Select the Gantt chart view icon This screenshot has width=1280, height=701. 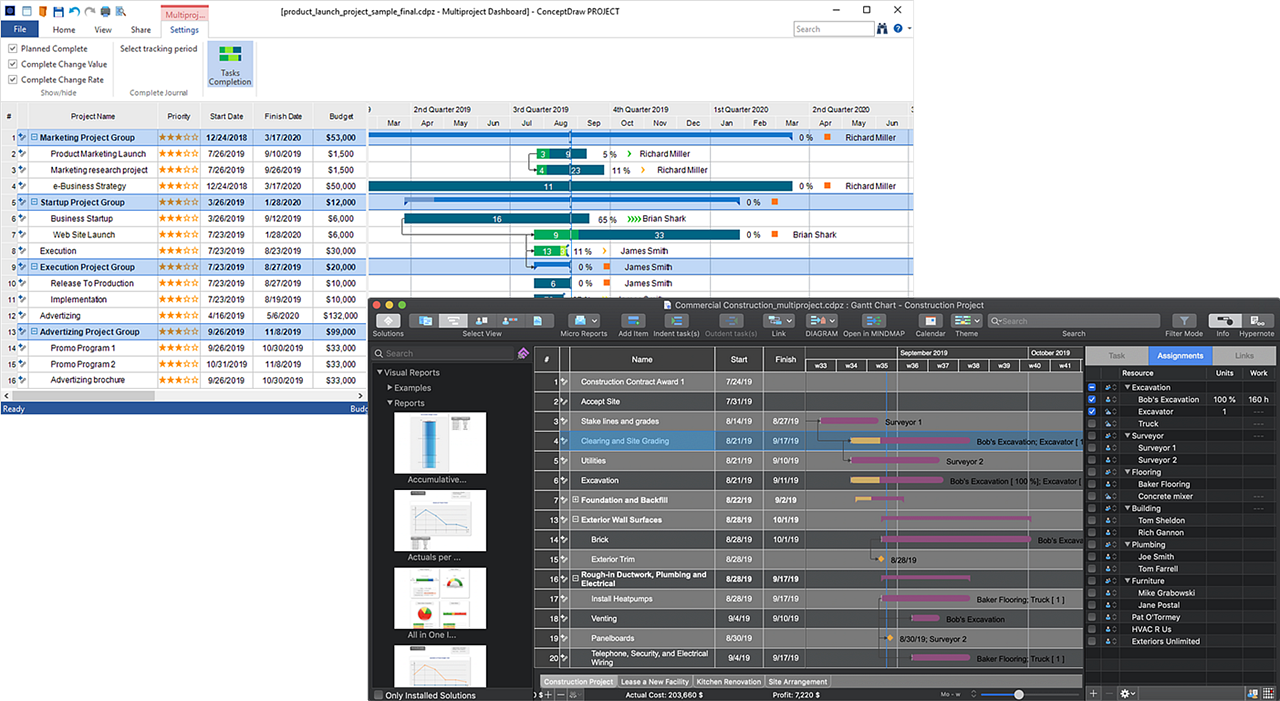pyautogui.click(x=454, y=321)
